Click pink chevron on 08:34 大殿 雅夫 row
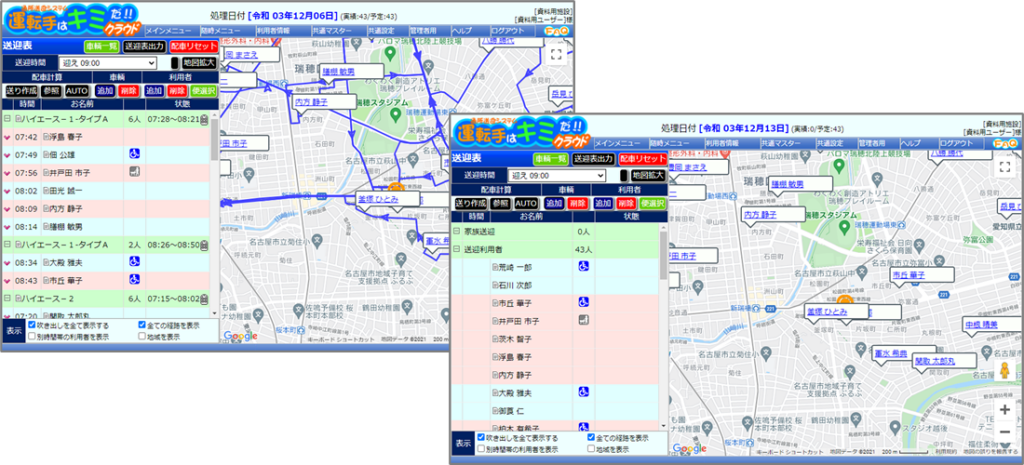The width and height of the screenshot is (1024, 465). (7, 262)
